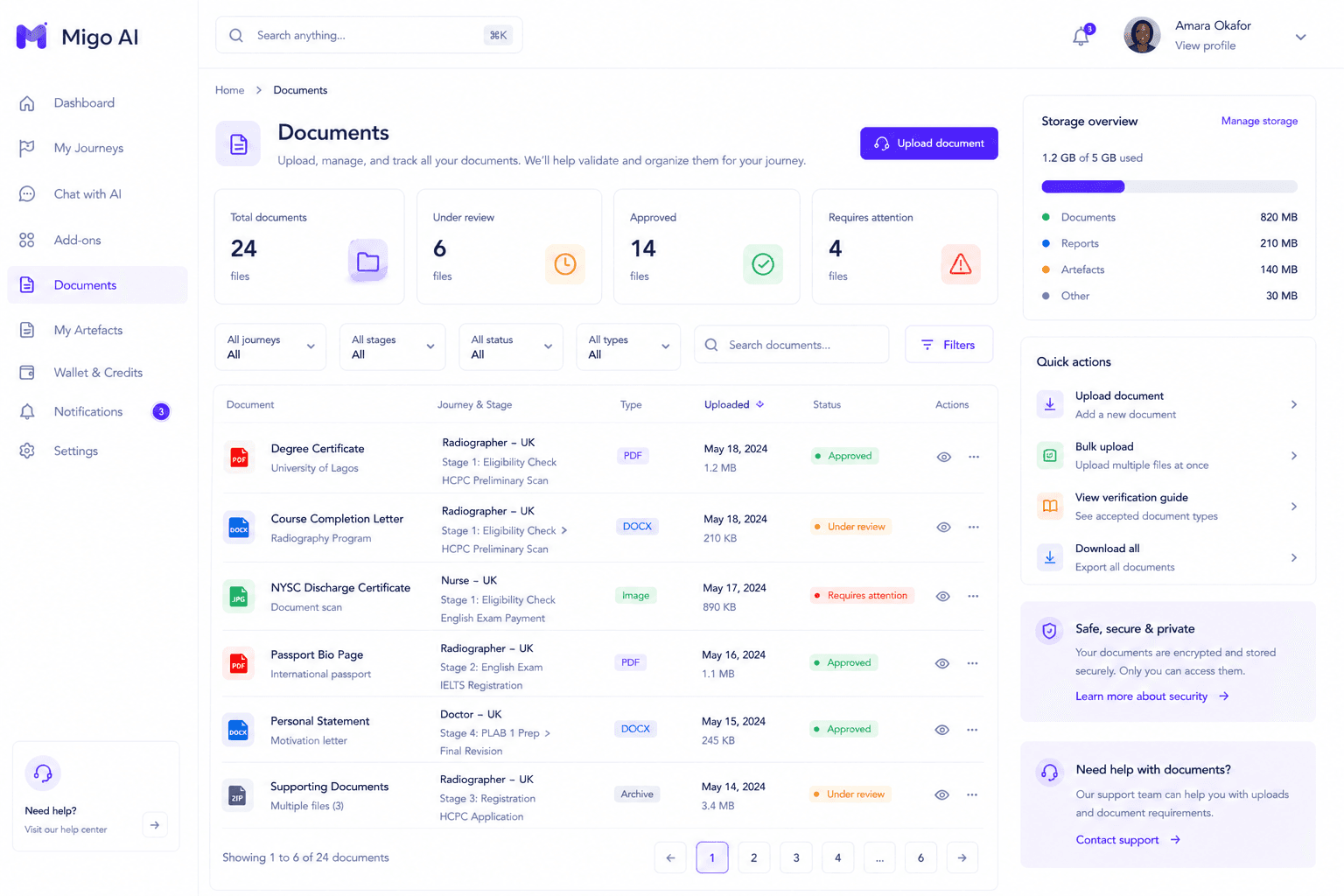The image size is (1344, 896).
Task: View the Passport Bio Page document
Action: (x=941, y=663)
